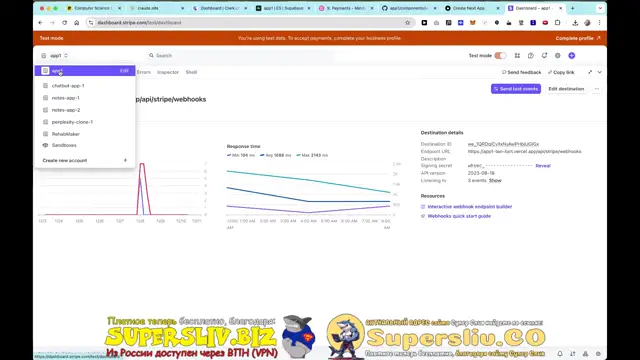640x360 pixels.
Task: Click the Endpoint URL value
Action: coord(524,151)
